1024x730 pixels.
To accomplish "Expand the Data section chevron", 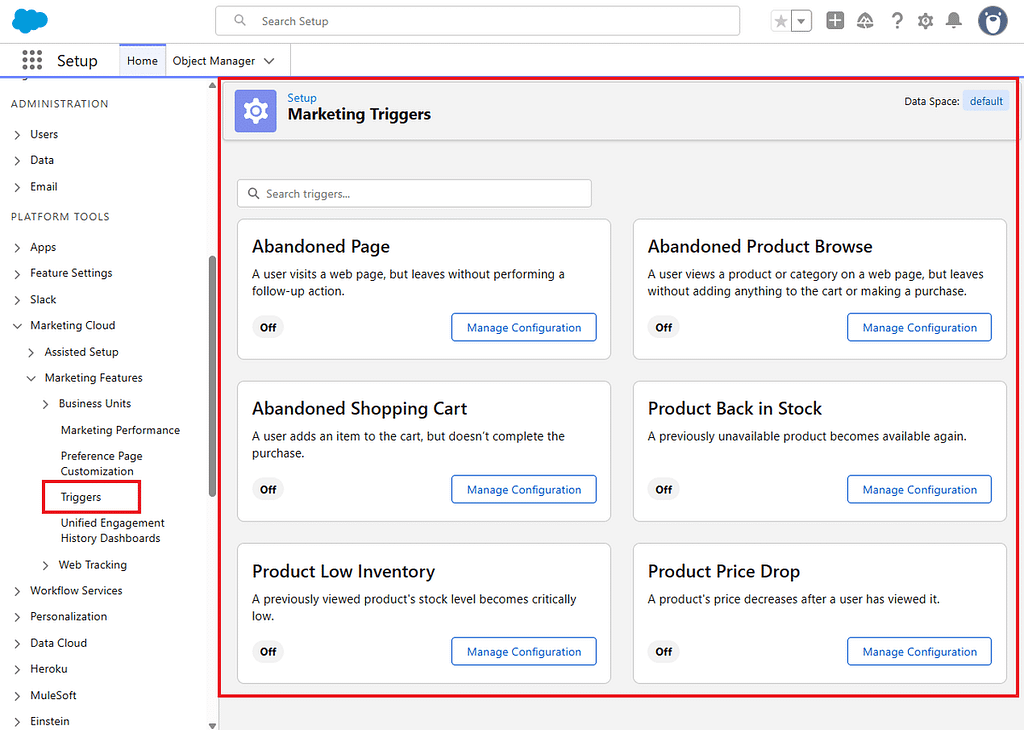I will click(x=17, y=161).
